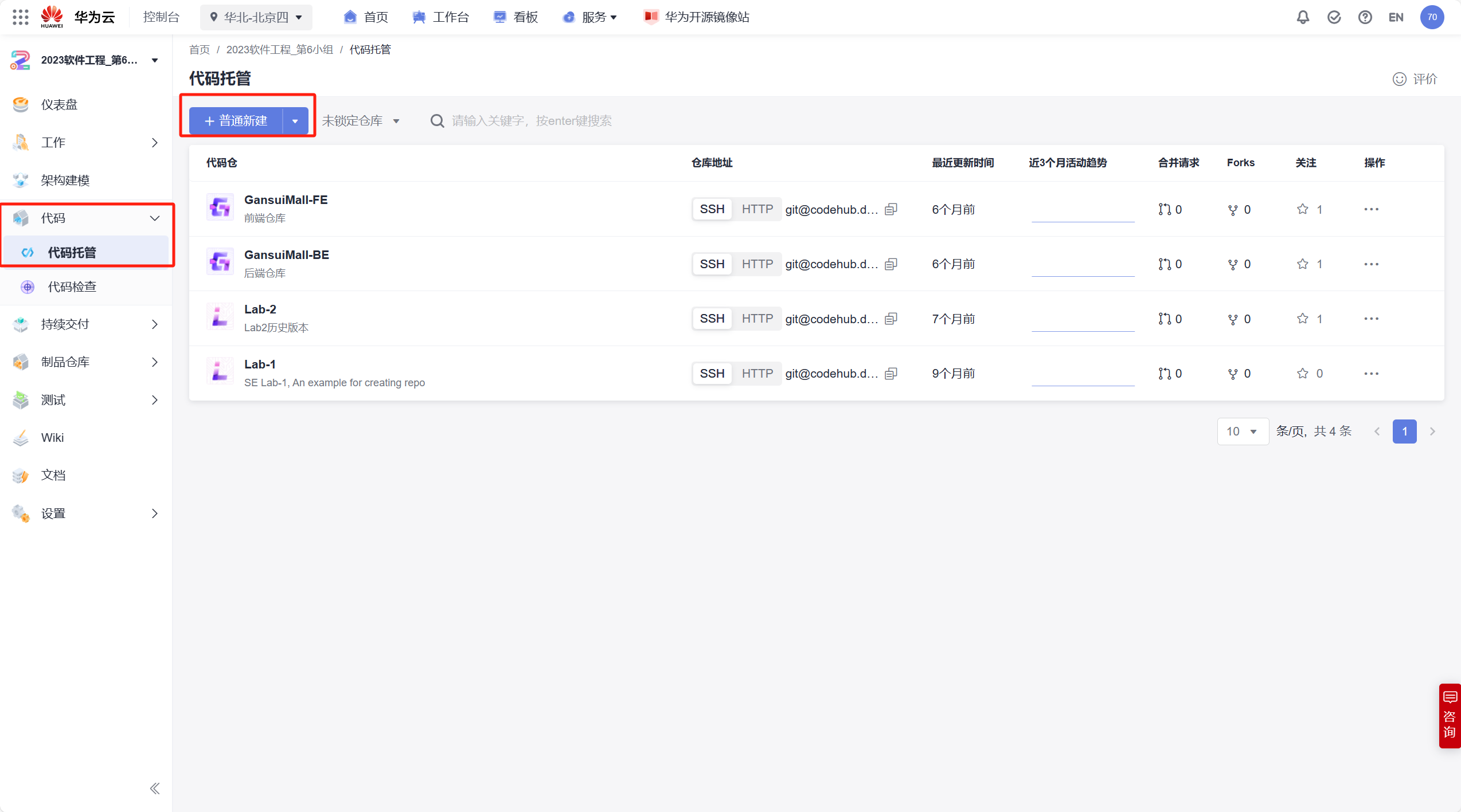Screen dimensions: 1461x812
Task: Star the Lab-1 repository
Action: [x=1302, y=374]
